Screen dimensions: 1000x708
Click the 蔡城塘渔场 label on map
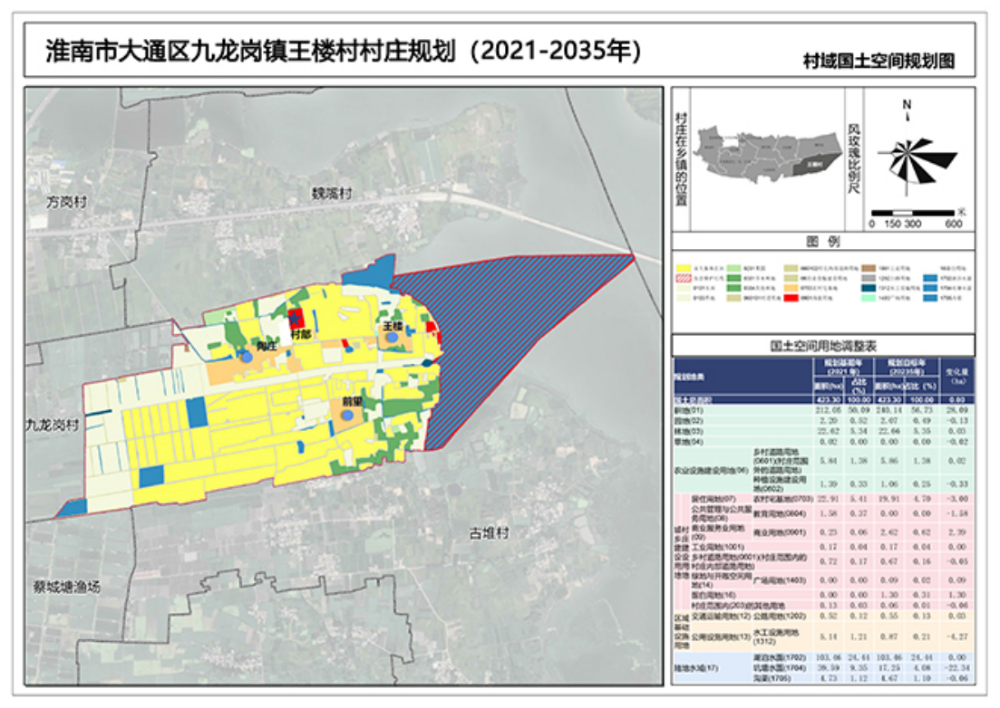(x=66, y=586)
